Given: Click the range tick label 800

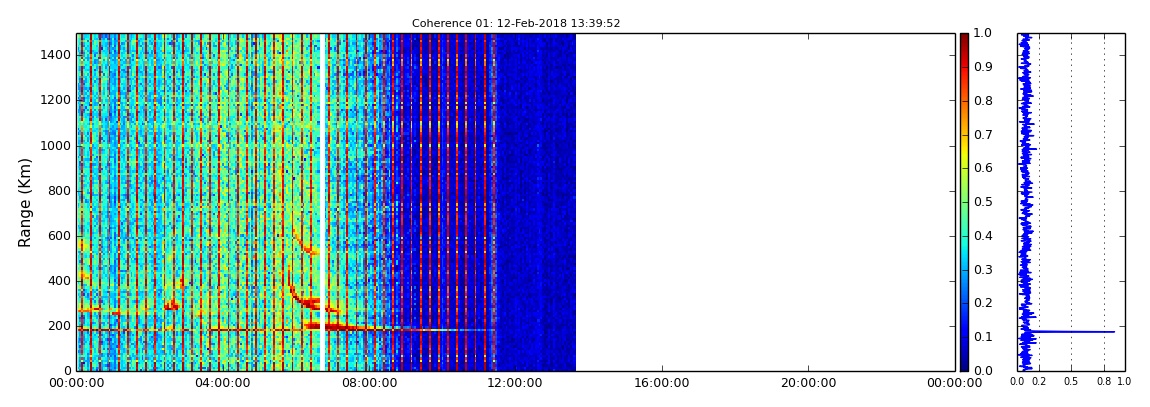Looking at the screenshot, I should [60, 191].
